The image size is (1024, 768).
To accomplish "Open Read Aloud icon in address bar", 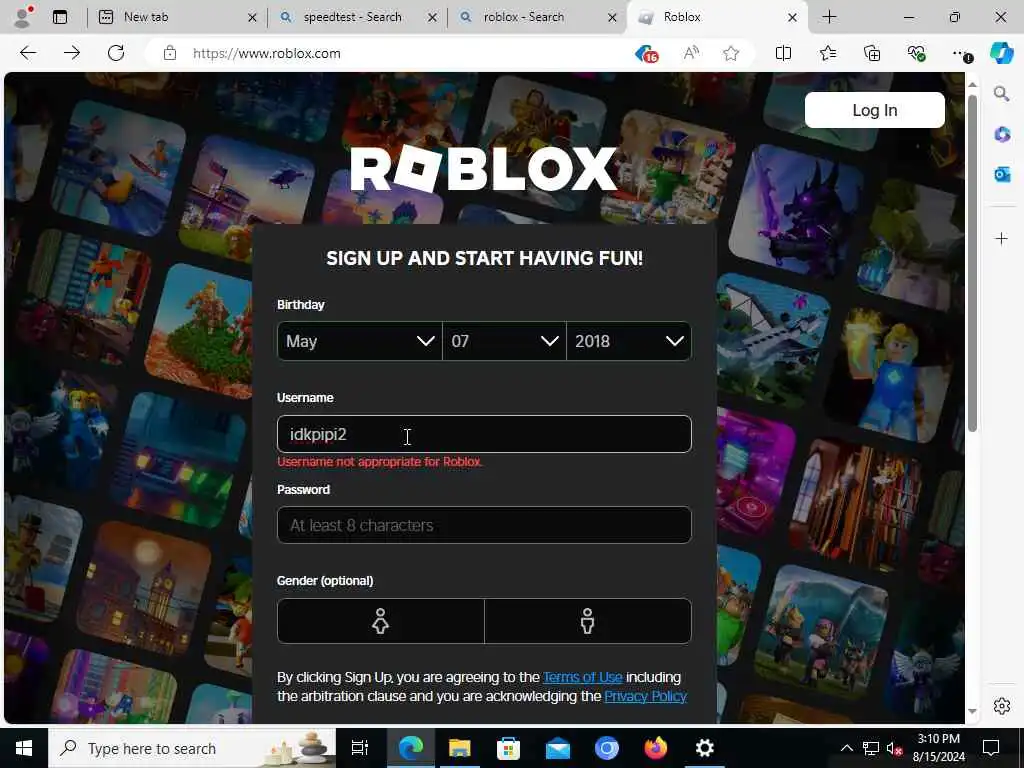I will pos(691,53).
